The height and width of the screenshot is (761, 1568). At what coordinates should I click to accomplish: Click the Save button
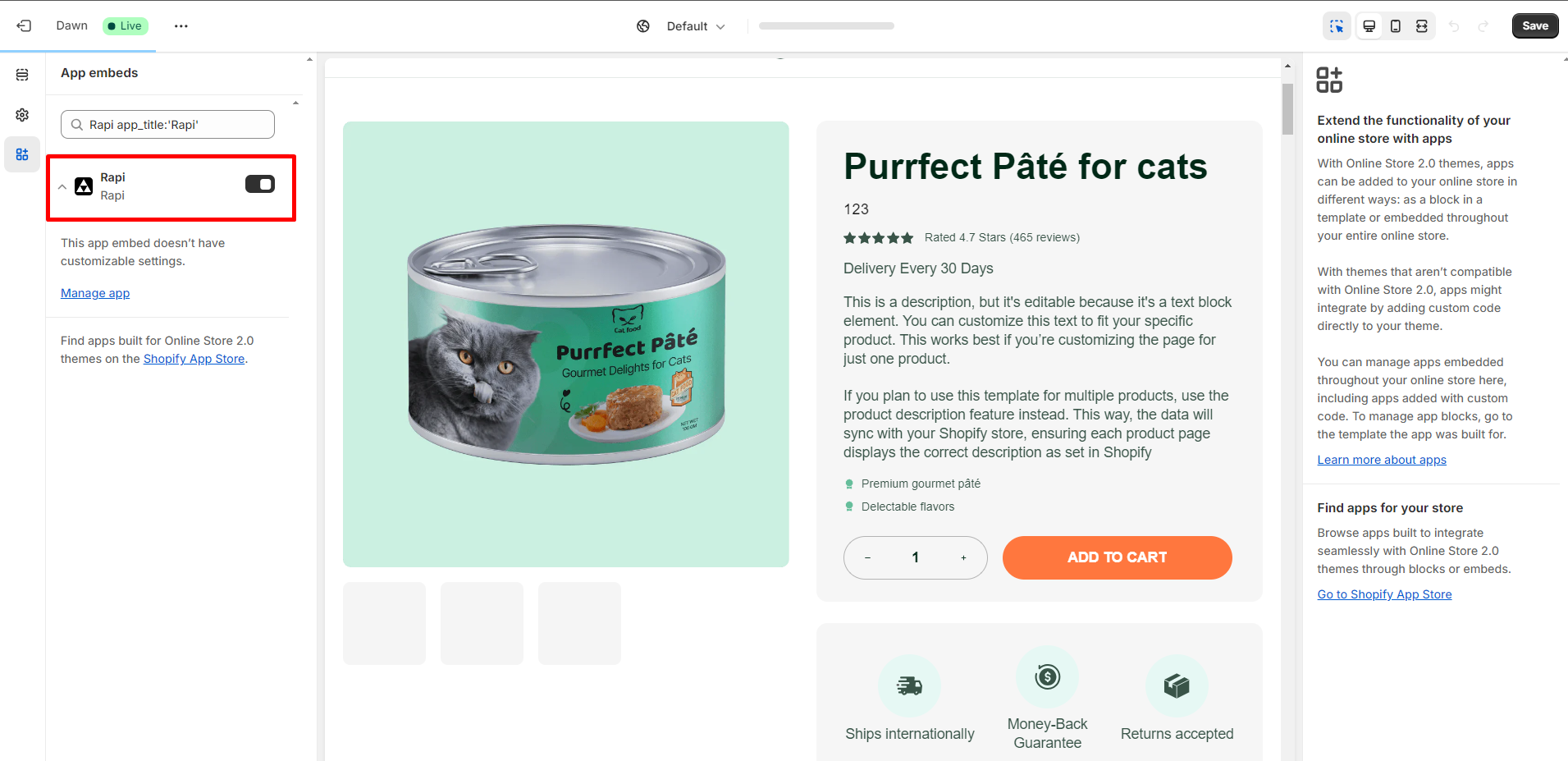1534,26
